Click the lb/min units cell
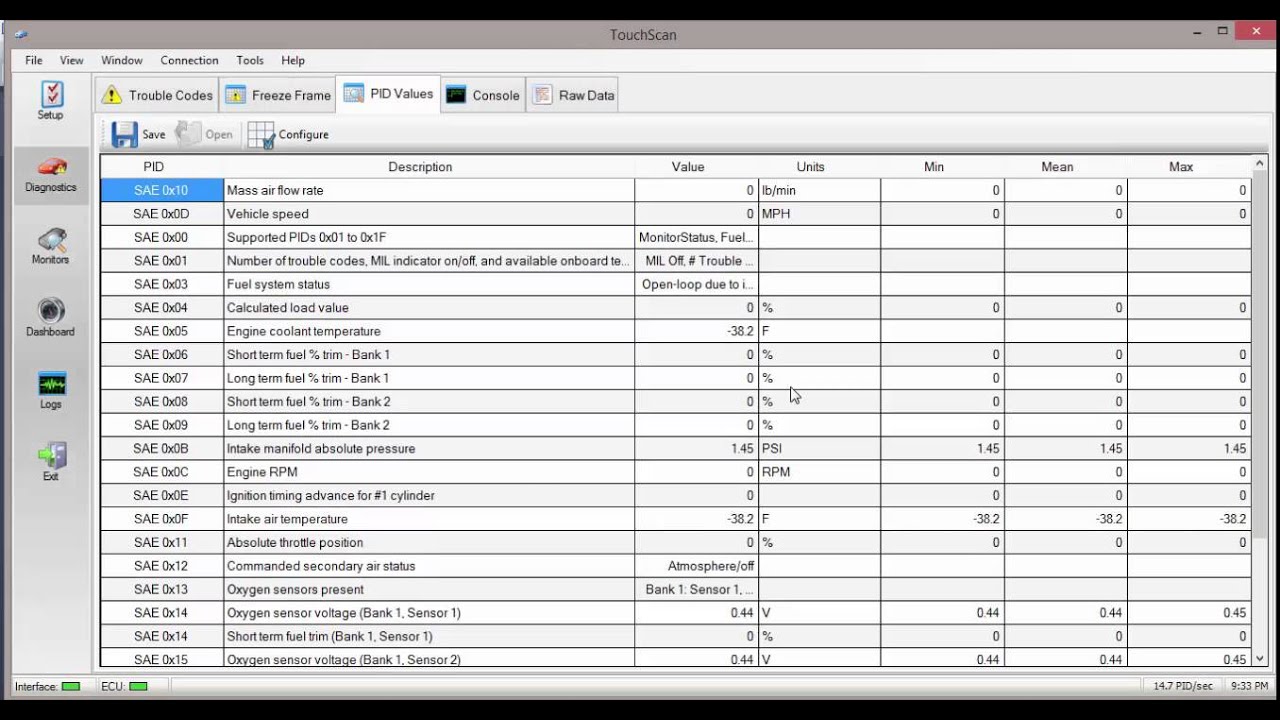The width and height of the screenshot is (1280, 720). point(820,190)
